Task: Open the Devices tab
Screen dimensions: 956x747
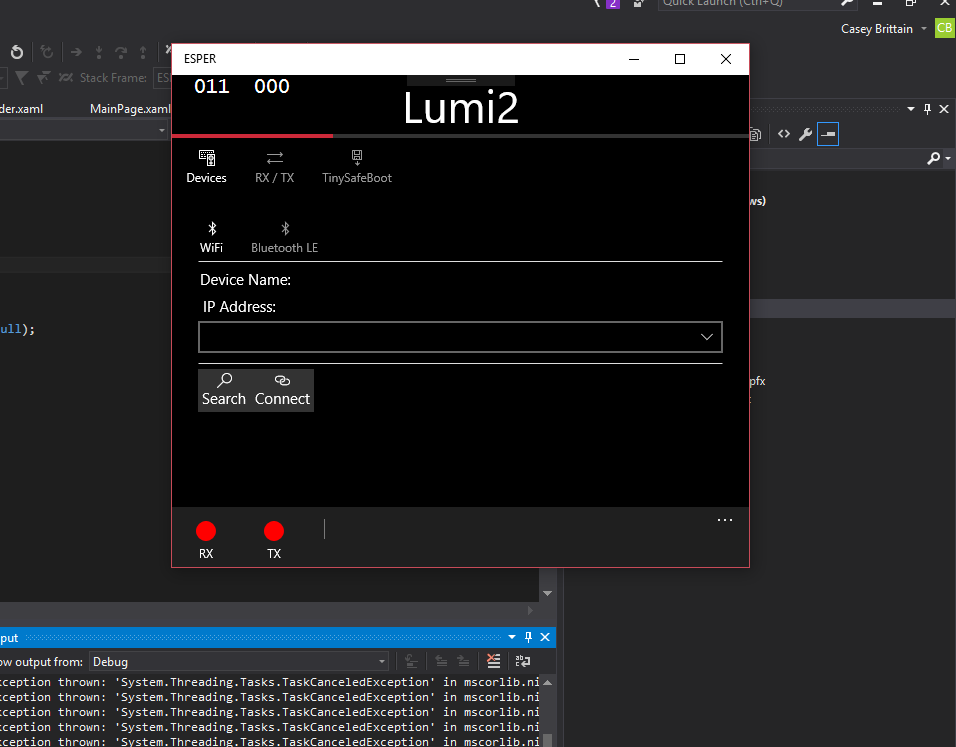Action: (x=206, y=167)
